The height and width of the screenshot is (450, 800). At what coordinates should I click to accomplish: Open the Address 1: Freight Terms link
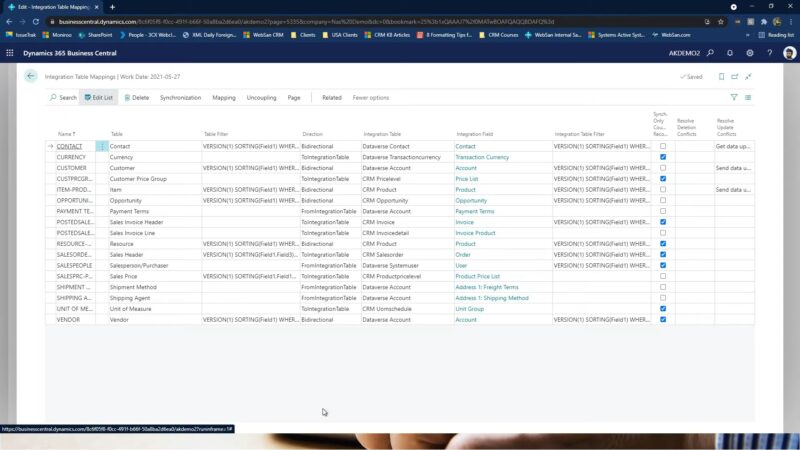tap(487, 287)
